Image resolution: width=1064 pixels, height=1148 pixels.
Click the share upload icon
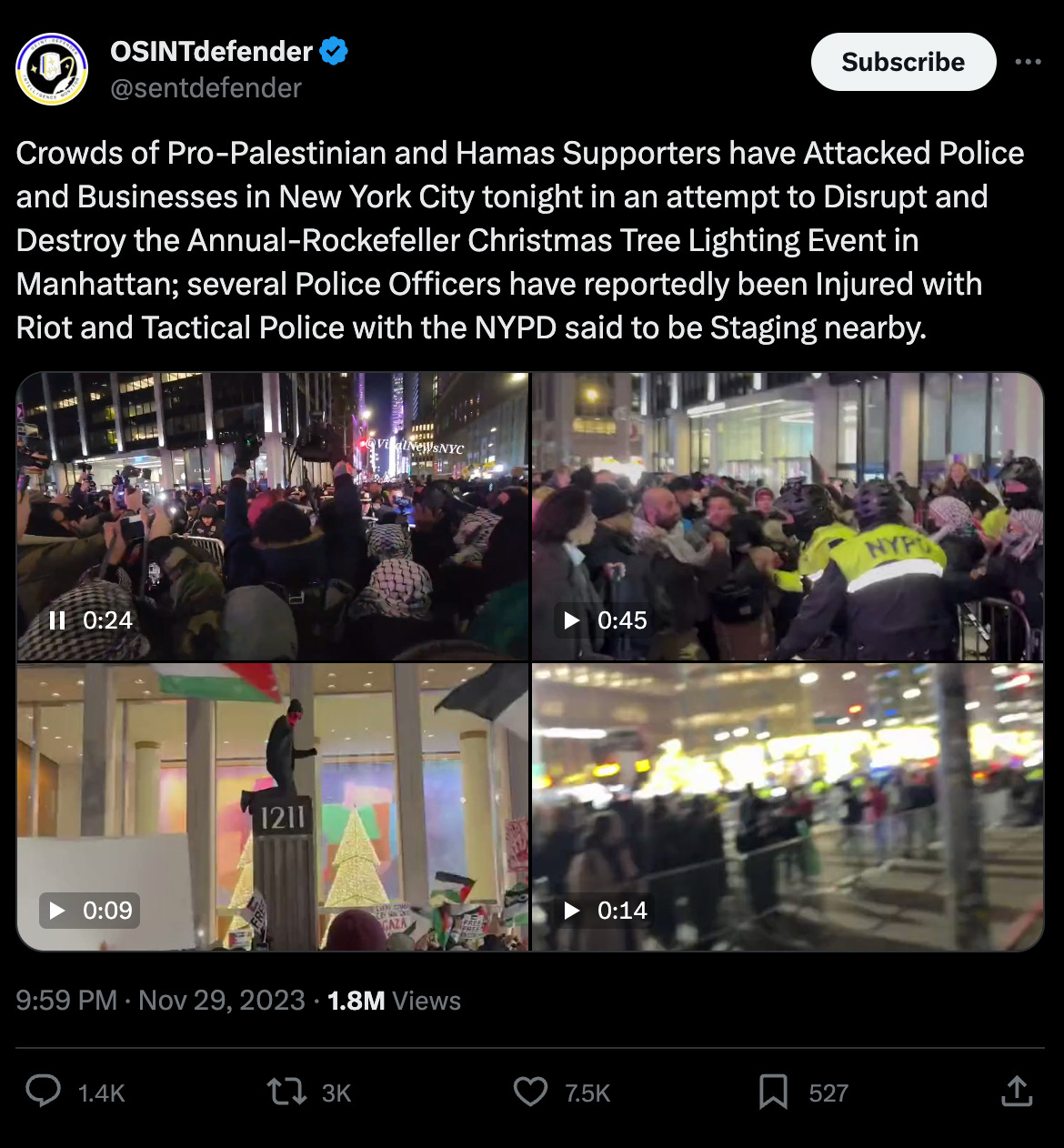point(1017,1092)
